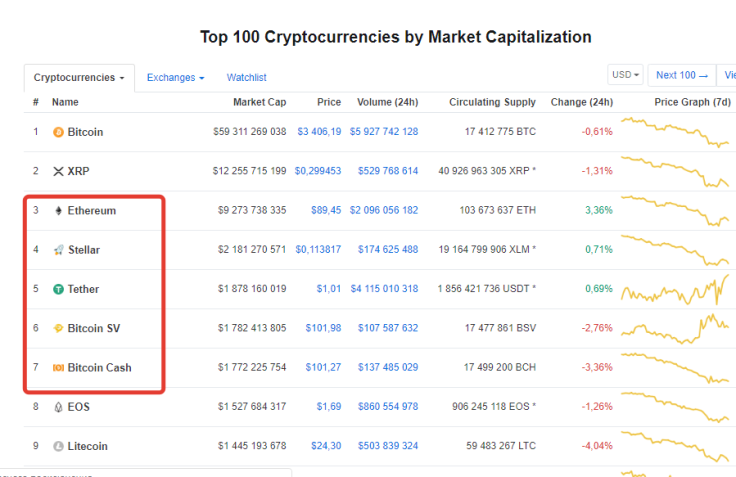The image size is (736, 477).
Task: Select XRP supply 40 926 963 305 XRP
Action: [x=487, y=171]
